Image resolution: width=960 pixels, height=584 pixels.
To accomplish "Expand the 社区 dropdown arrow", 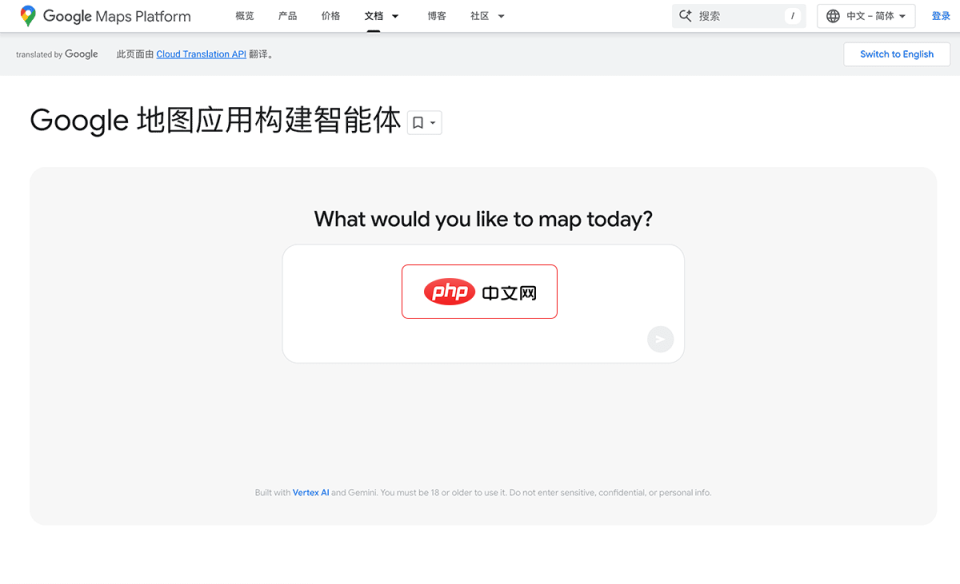I will coord(501,17).
